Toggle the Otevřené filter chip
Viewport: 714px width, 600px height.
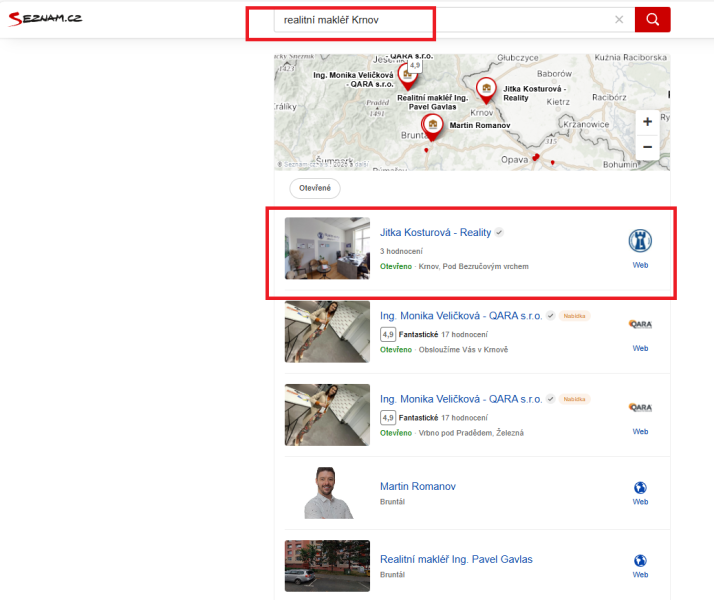tap(315, 188)
